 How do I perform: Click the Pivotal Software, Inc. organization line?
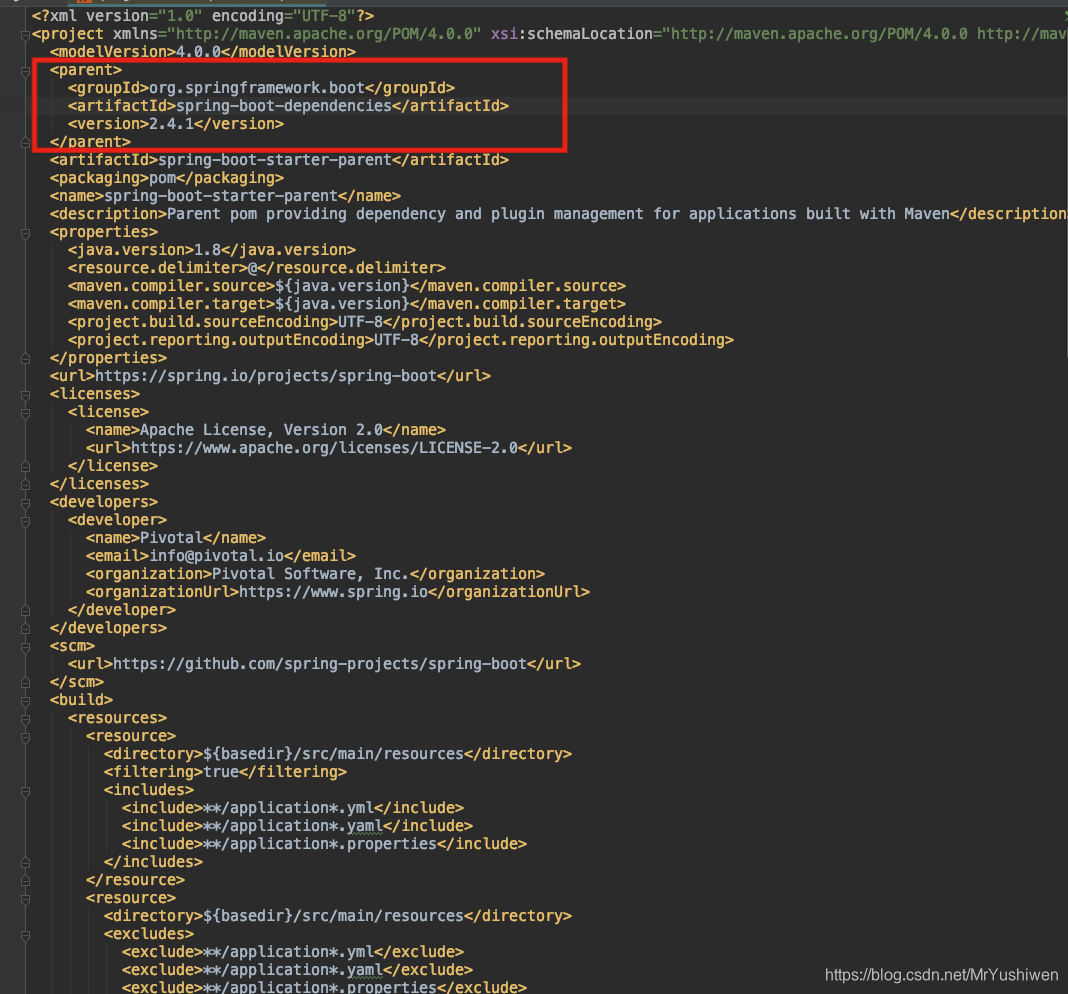pyautogui.click(x=315, y=574)
